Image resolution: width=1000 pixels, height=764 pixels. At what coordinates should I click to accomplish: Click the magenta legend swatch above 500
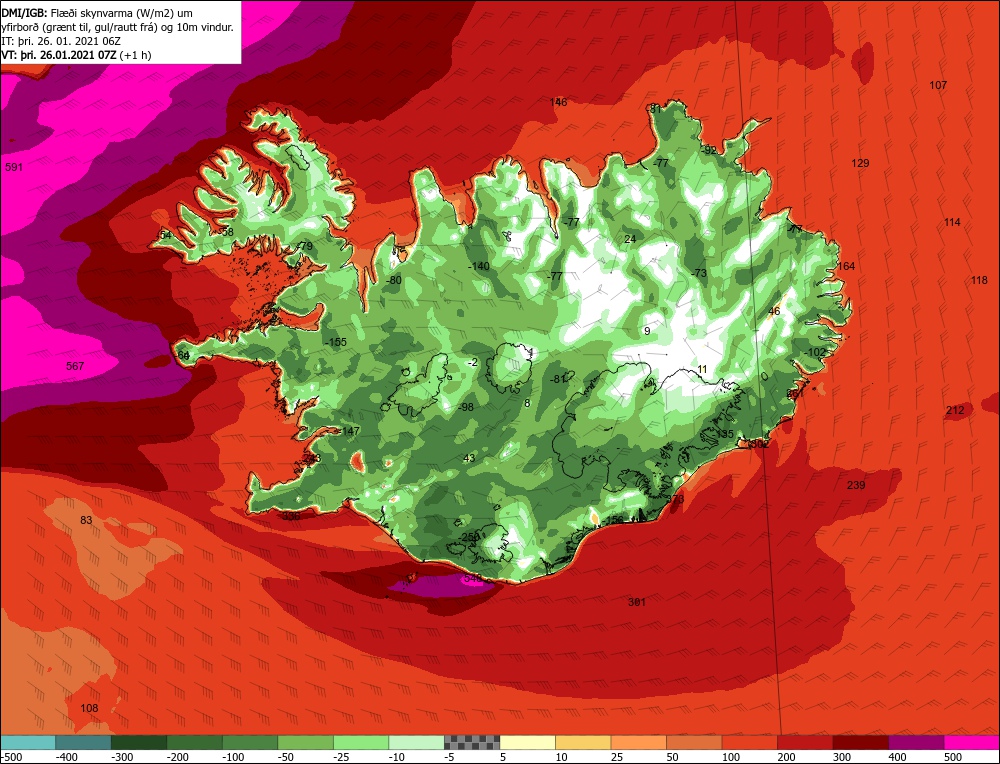coord(971,742)
